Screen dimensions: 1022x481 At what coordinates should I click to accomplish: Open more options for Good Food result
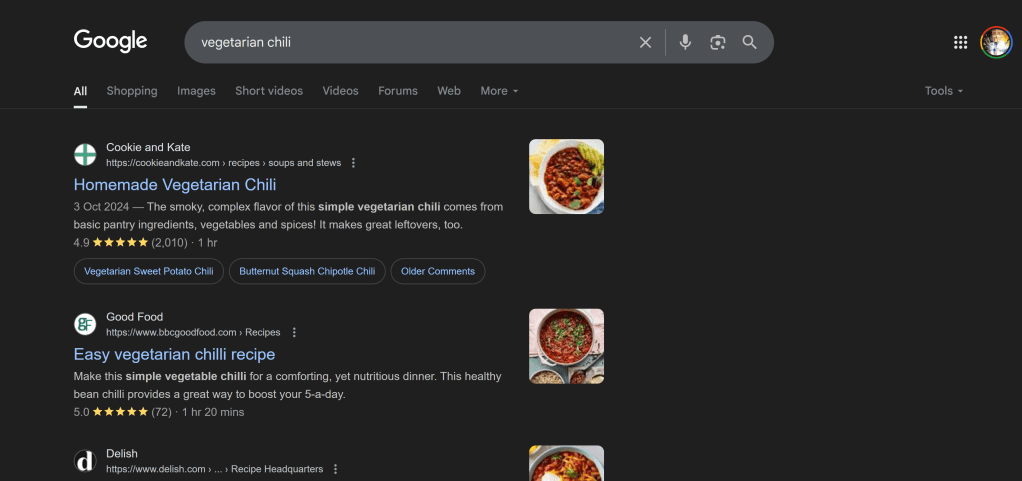[x=294, y=333]
